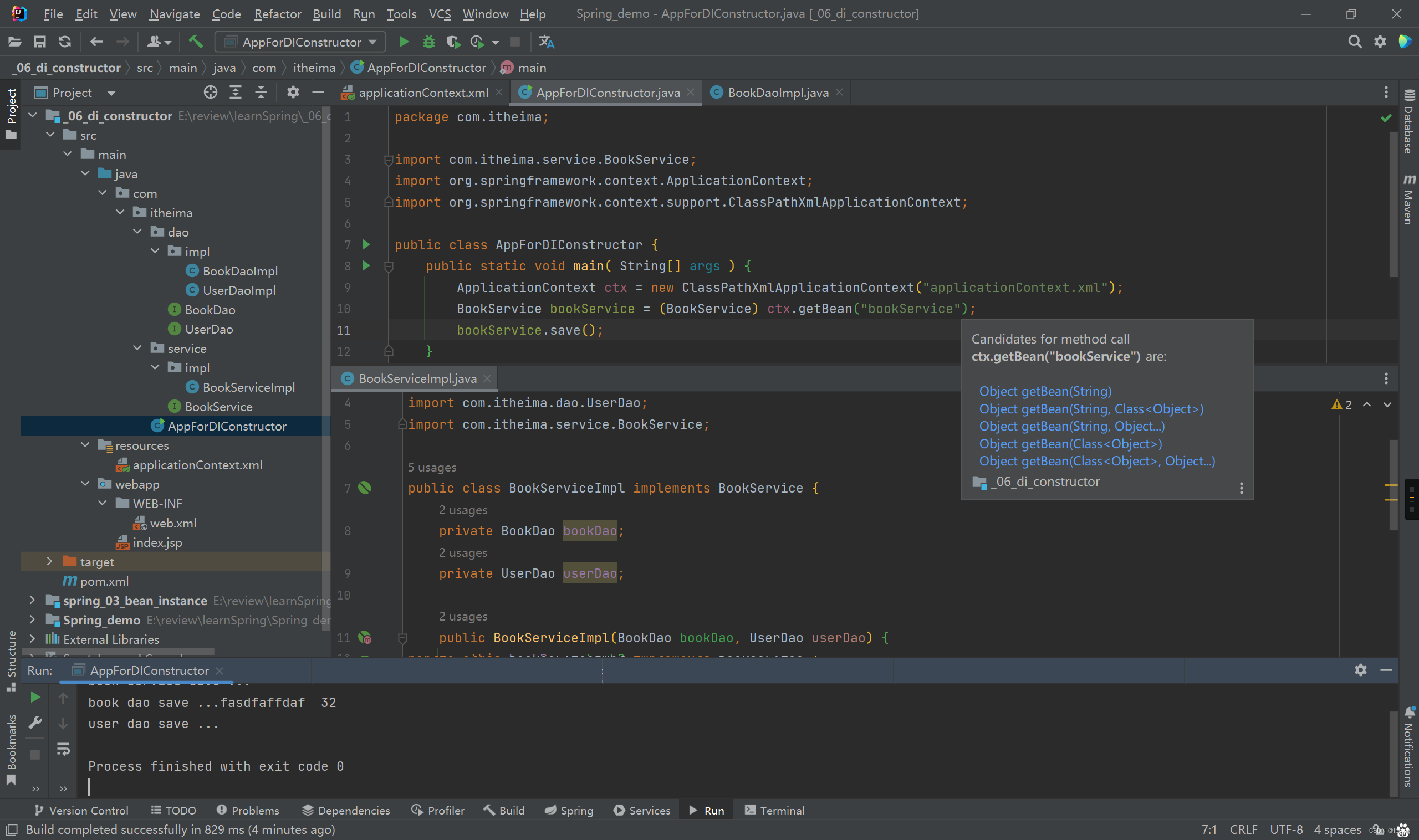Toggle the Project sidebar tab
Screen dimensions: 1419x840
click(x=11, y=114)
